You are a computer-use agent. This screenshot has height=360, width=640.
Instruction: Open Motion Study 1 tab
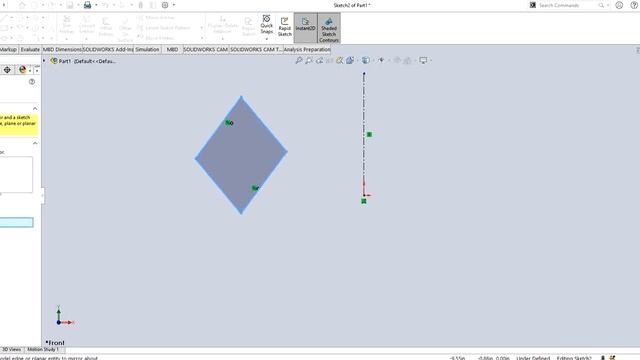[x=43, y=349]
